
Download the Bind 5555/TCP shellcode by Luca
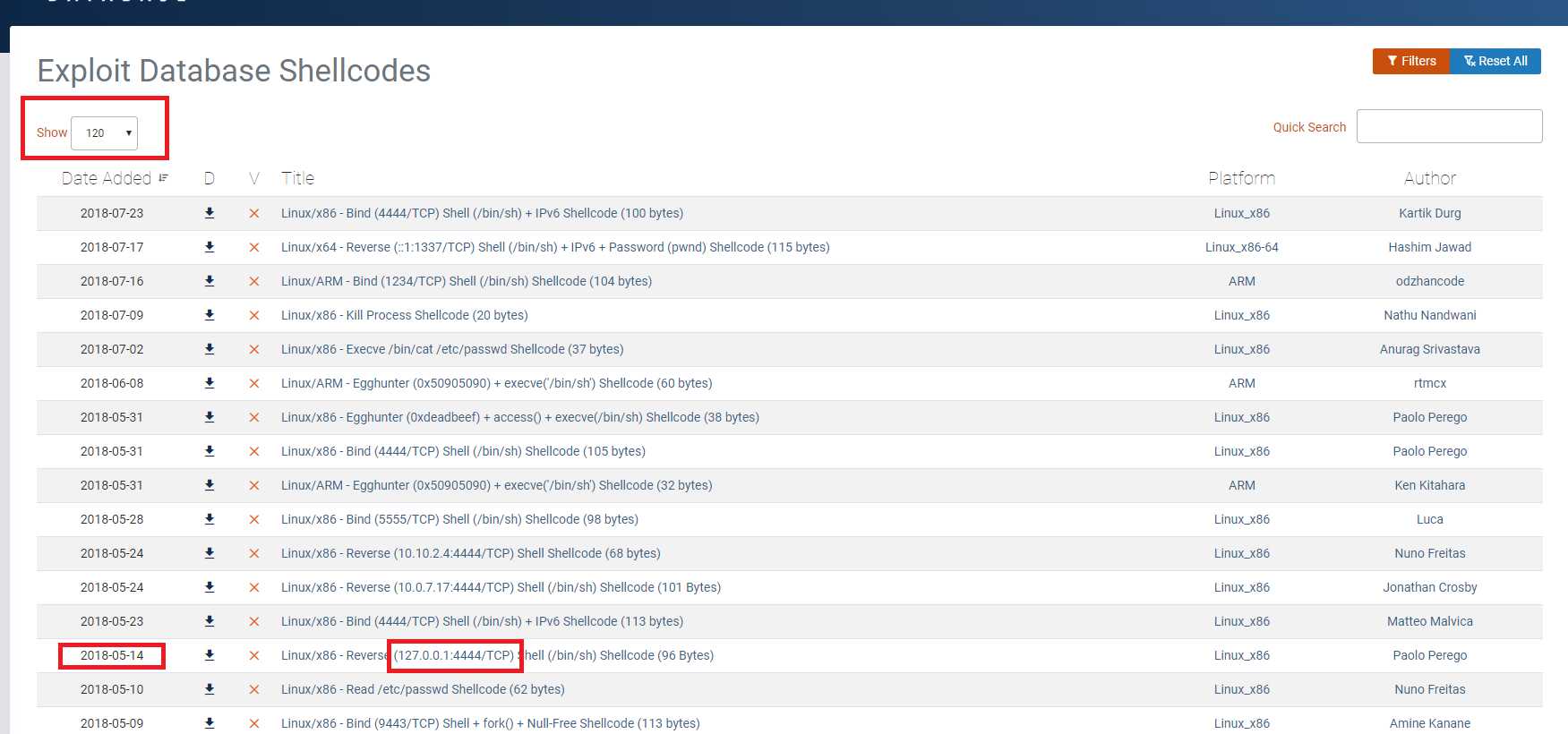(210, 519)
